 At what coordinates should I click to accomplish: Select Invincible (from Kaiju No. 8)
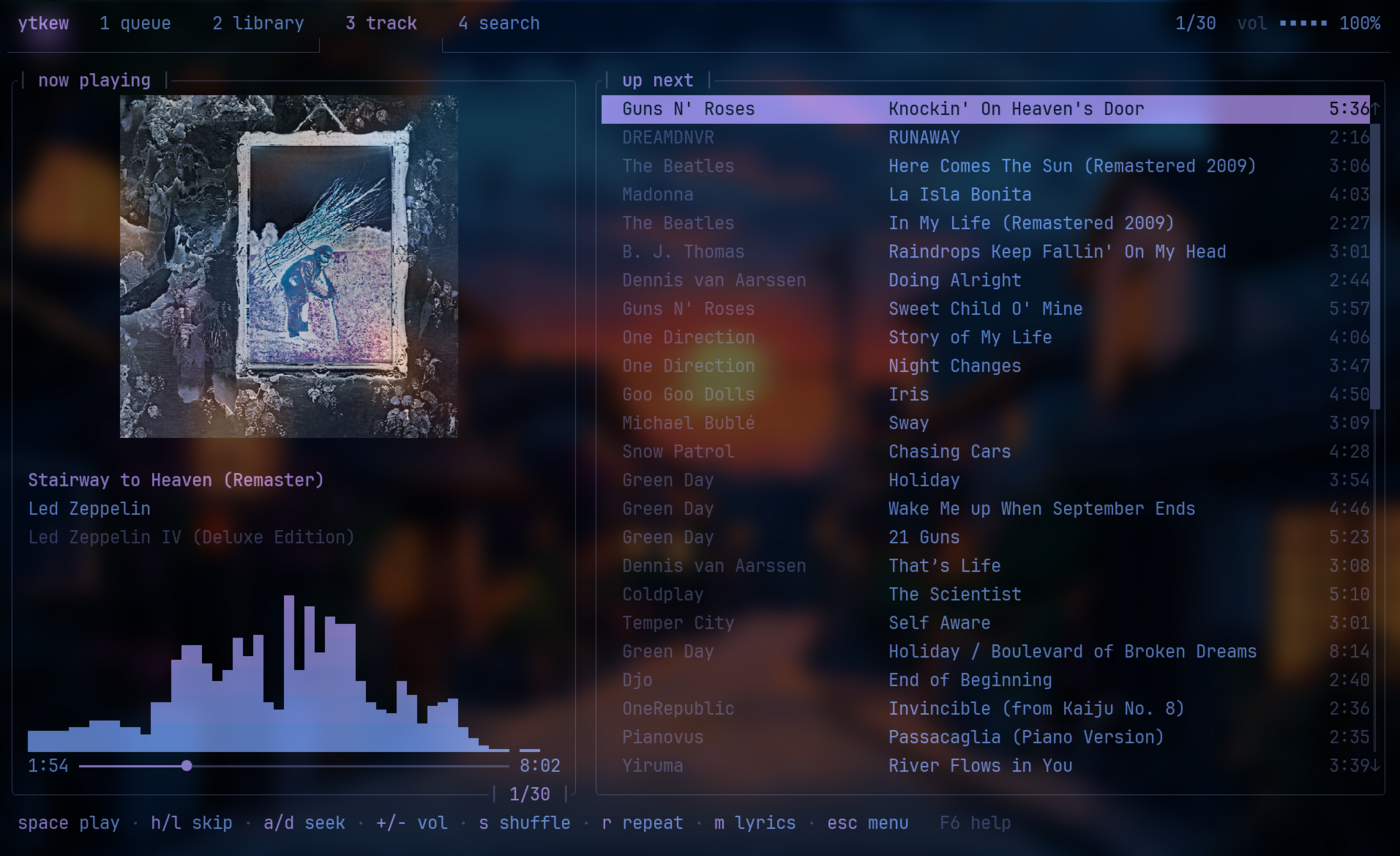(x=985, y=708)
